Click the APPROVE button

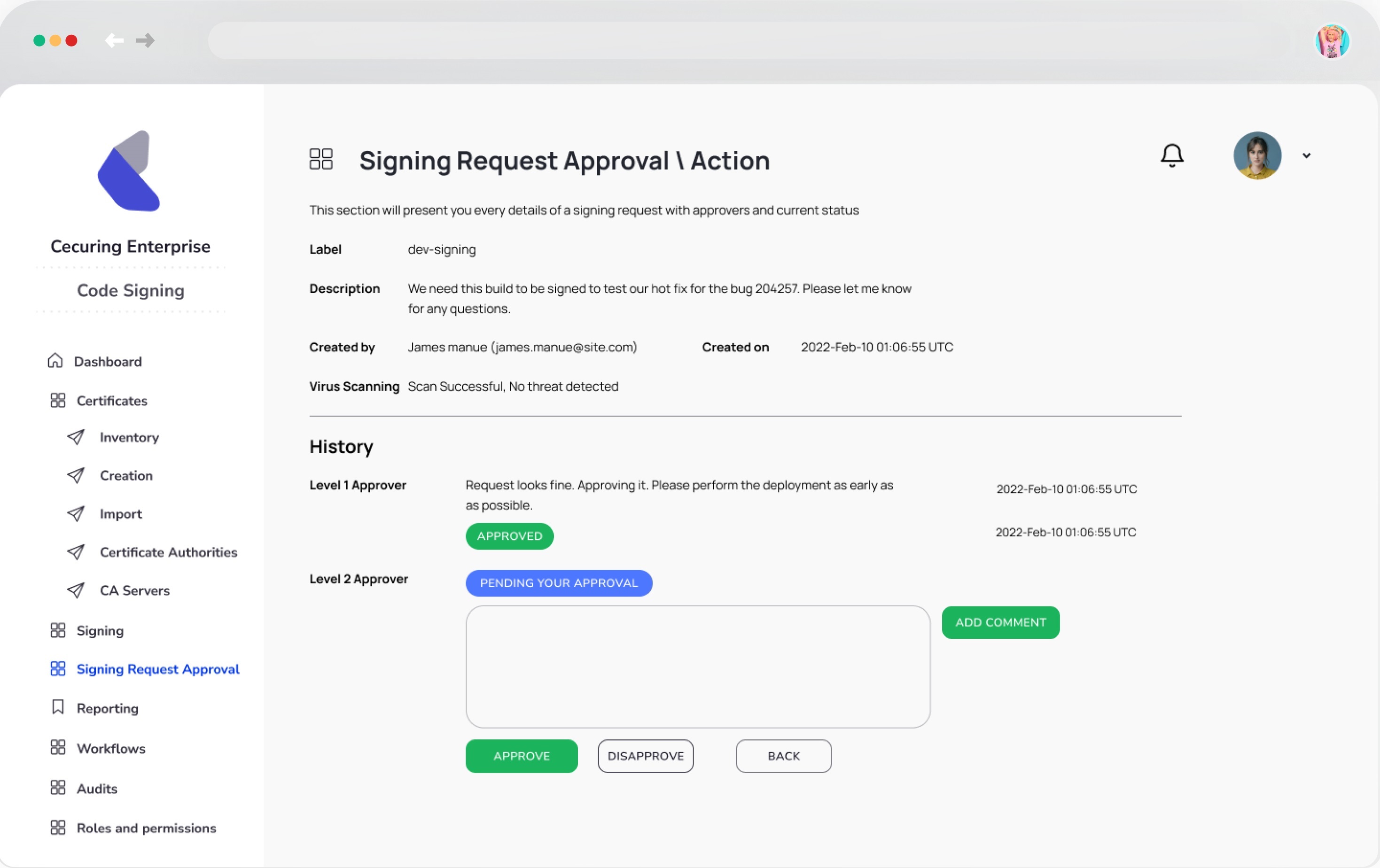(521, 756)
